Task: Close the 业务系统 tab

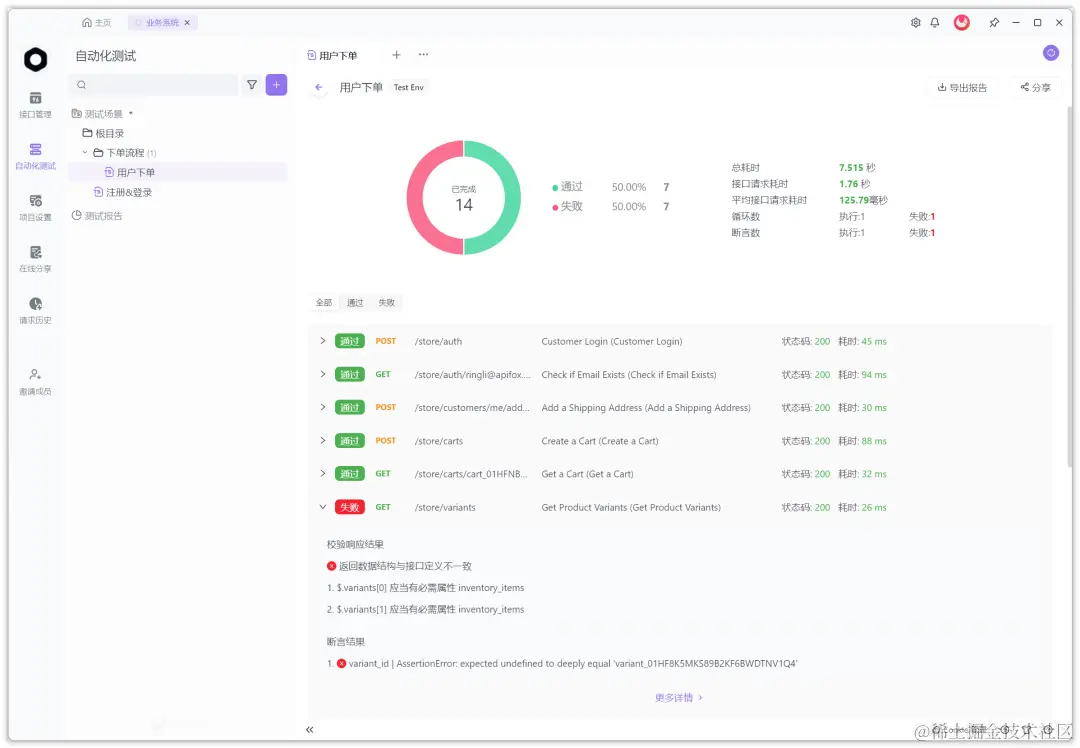Action: [x=187, y=23]
